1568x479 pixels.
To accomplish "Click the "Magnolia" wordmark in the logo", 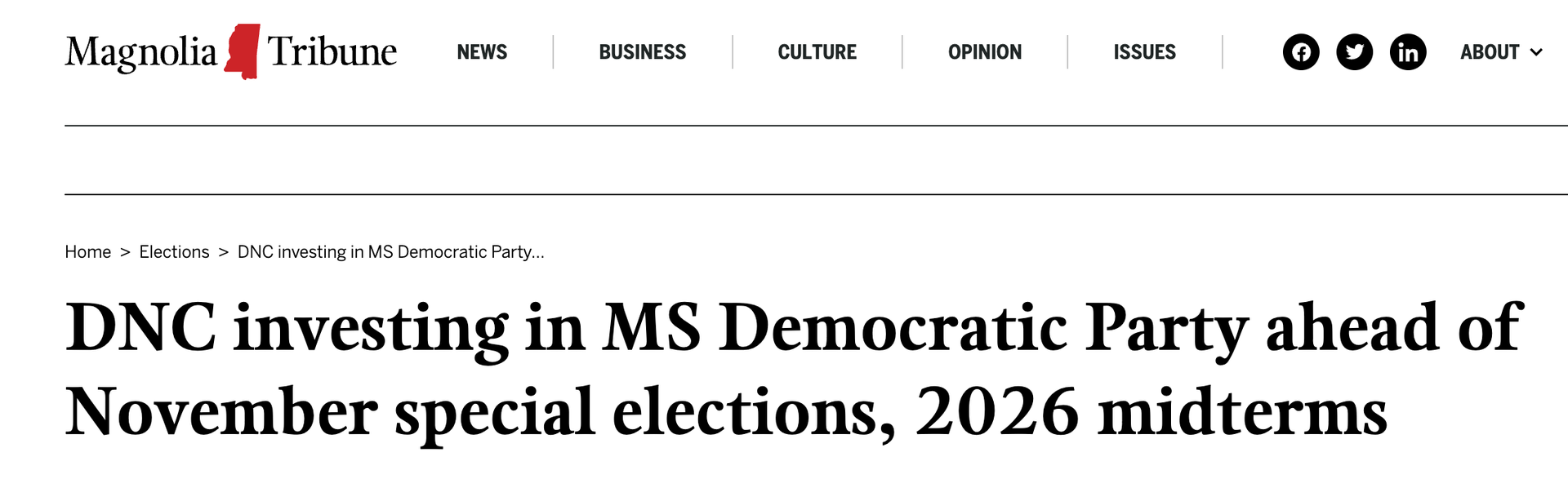I will tap(141, 52).
